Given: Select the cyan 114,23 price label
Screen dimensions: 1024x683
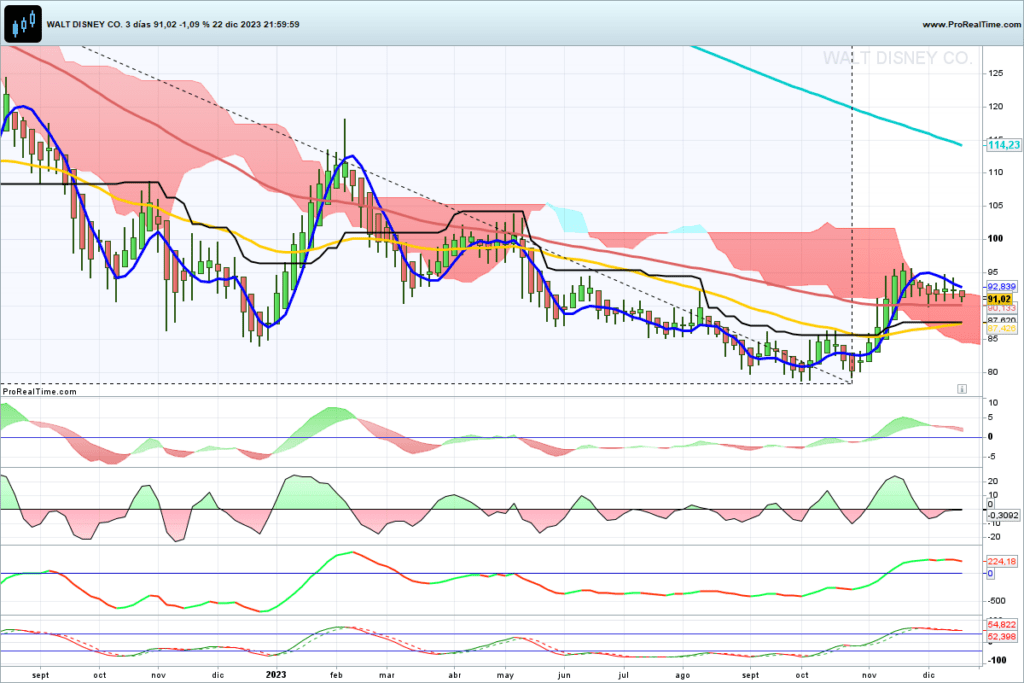Looking at the screenshot, I should pyautogui.click(x=1004, y=145).
